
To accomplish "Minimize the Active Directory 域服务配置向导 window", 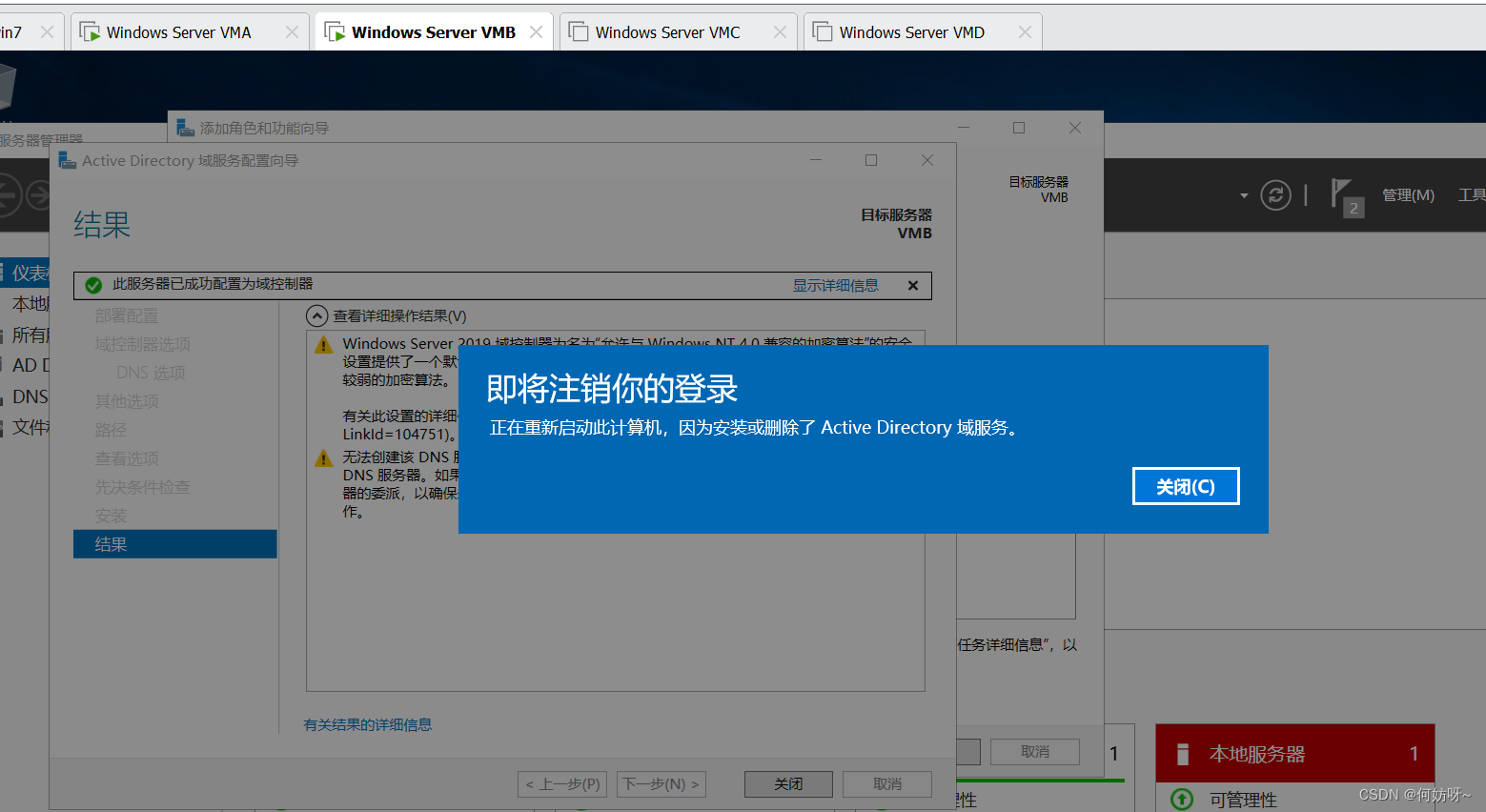I will [x=816, y=160].
